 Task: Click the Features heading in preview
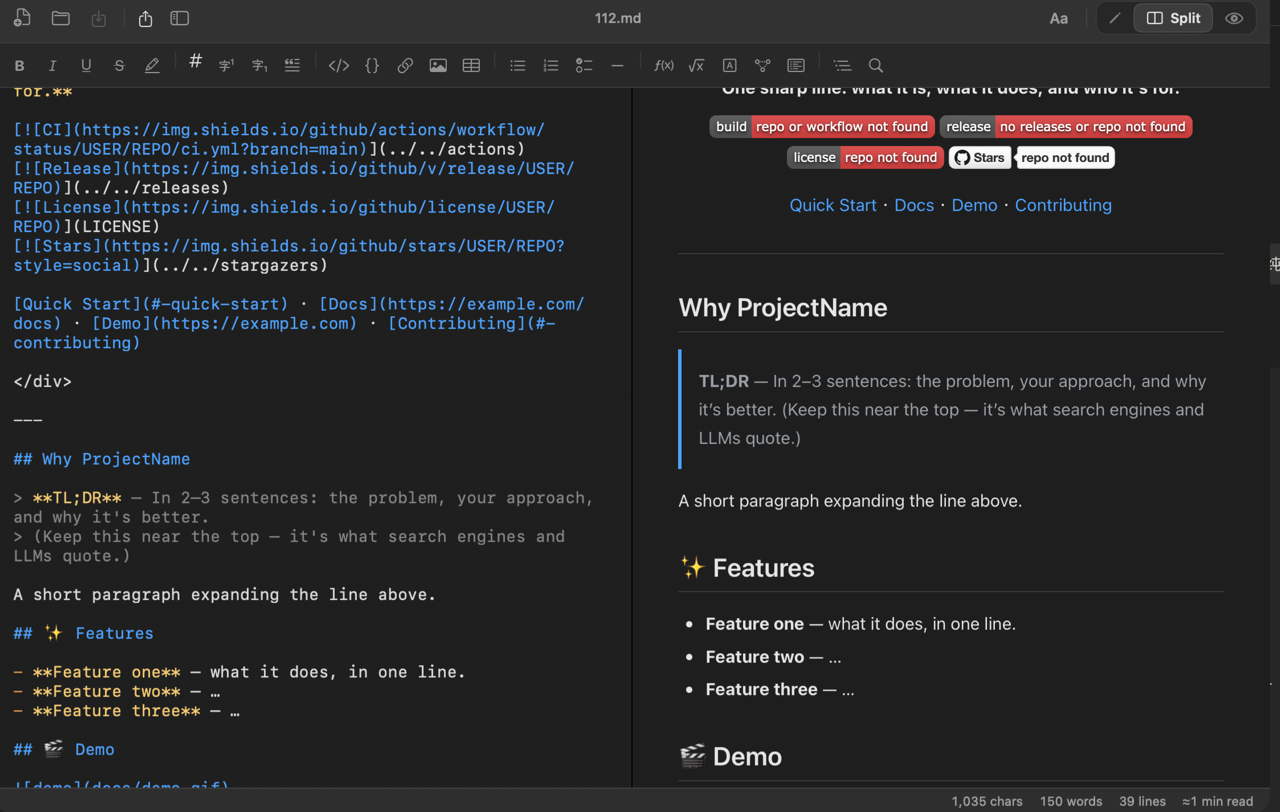[x=746, y=568]
